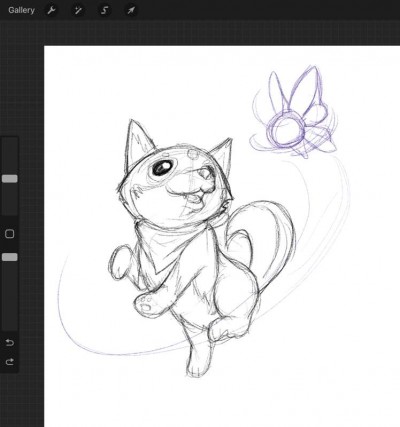Open the Adjustments magic wand menu
The height and width of the screenshot is (427, 400).
point(78,10)
